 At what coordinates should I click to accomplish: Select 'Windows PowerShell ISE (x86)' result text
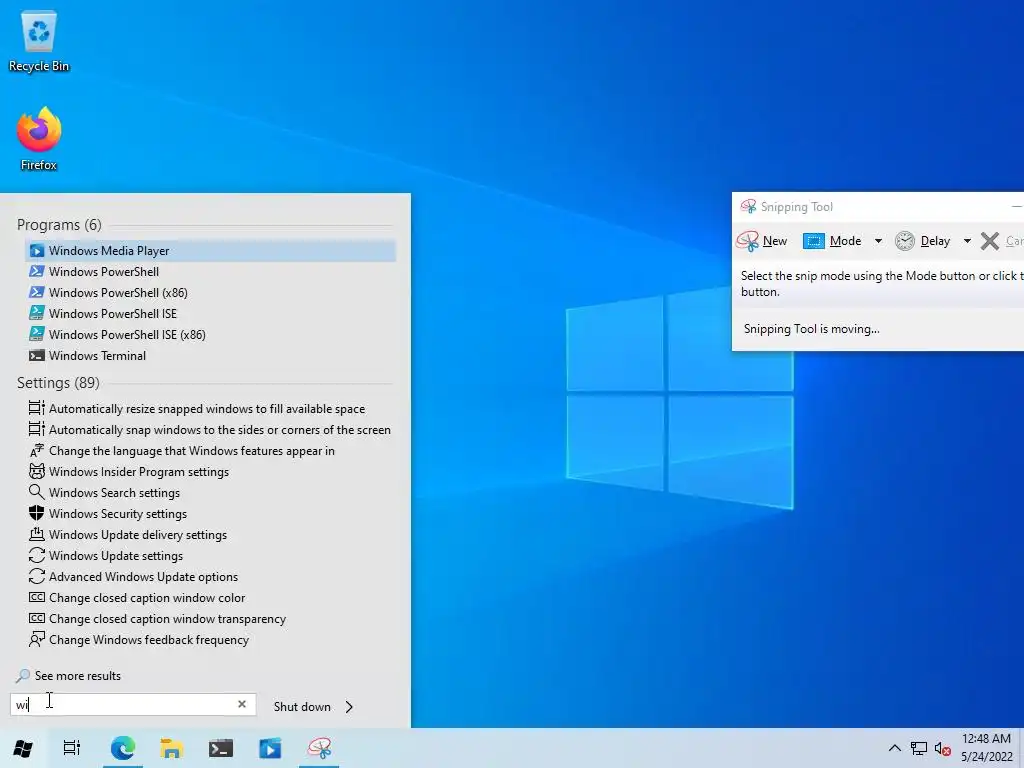coord(127,334)
